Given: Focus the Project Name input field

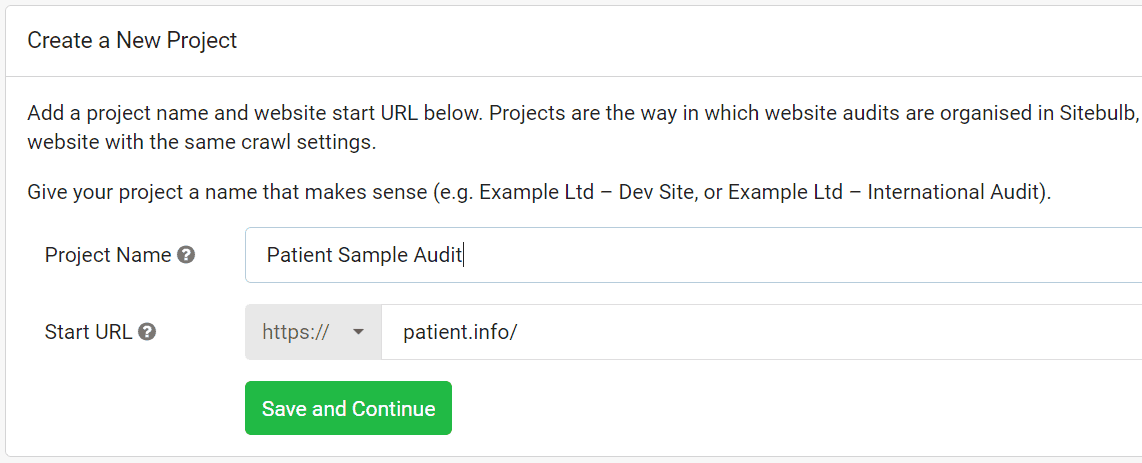Looking at the screenshot, I should pyautogui.click(x=693, y=255).
